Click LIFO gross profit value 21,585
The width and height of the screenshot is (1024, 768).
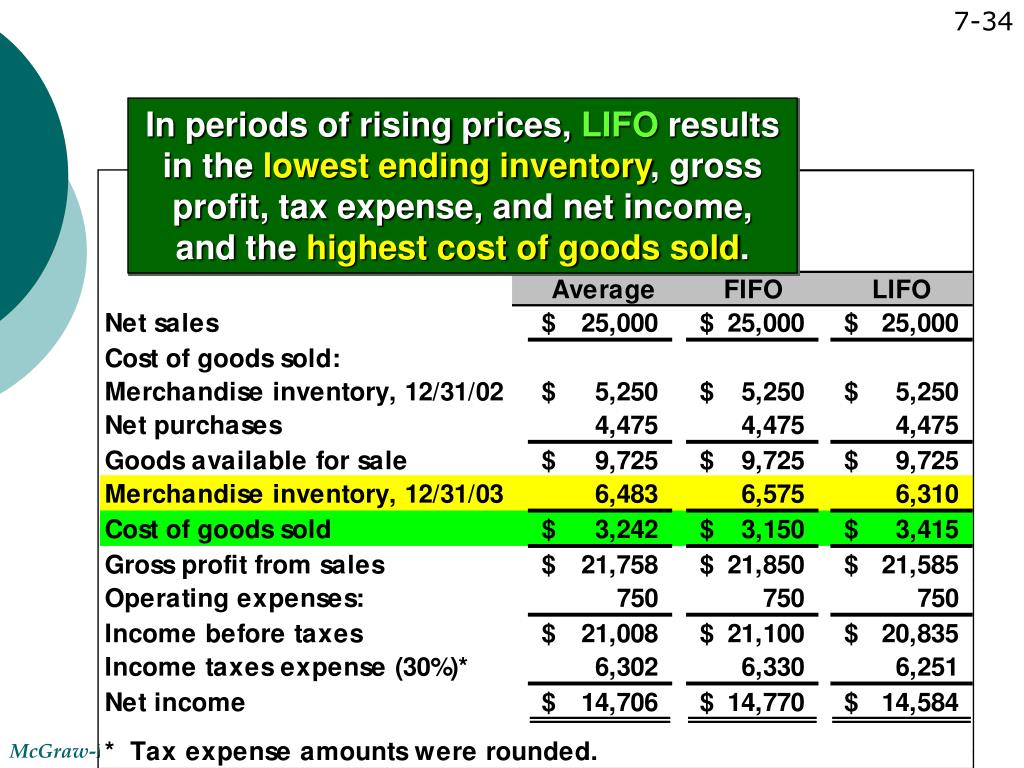tap(920, 565)
